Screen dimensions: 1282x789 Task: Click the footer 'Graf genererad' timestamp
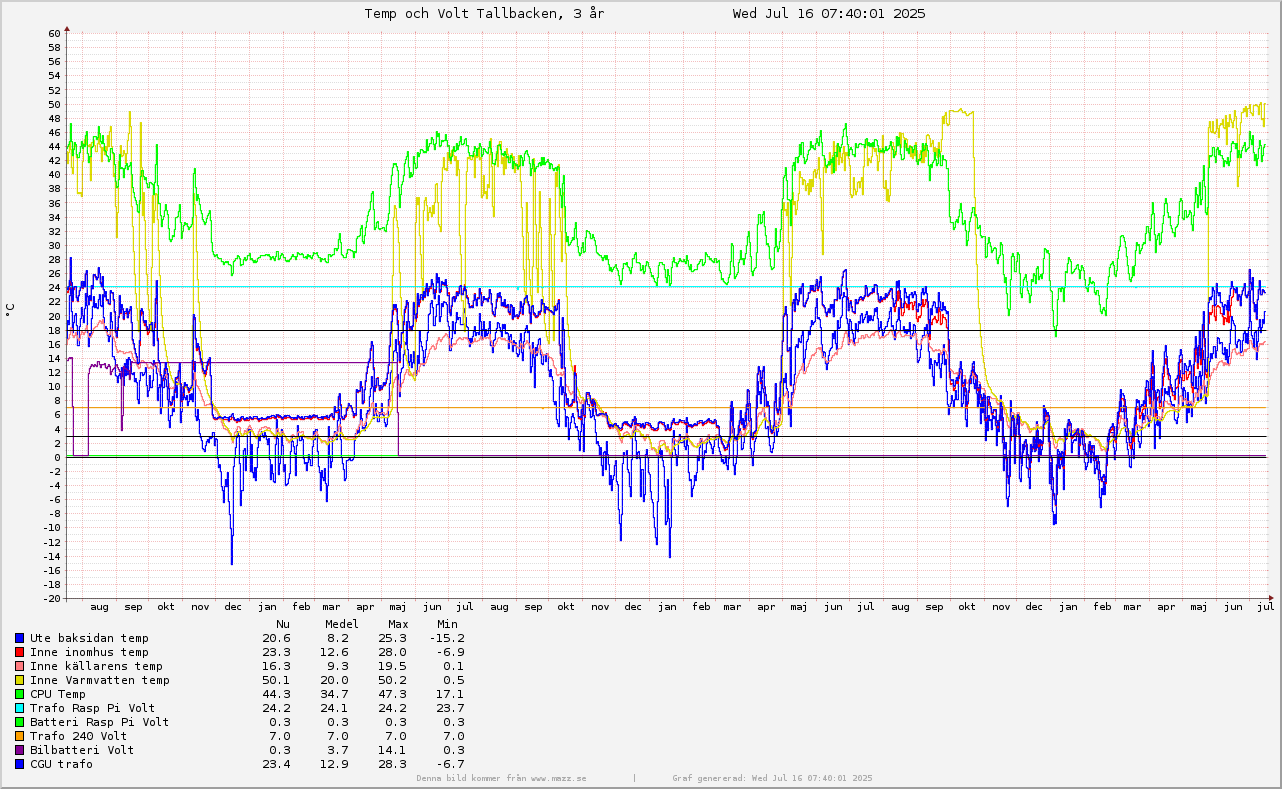tap(773, 778)
